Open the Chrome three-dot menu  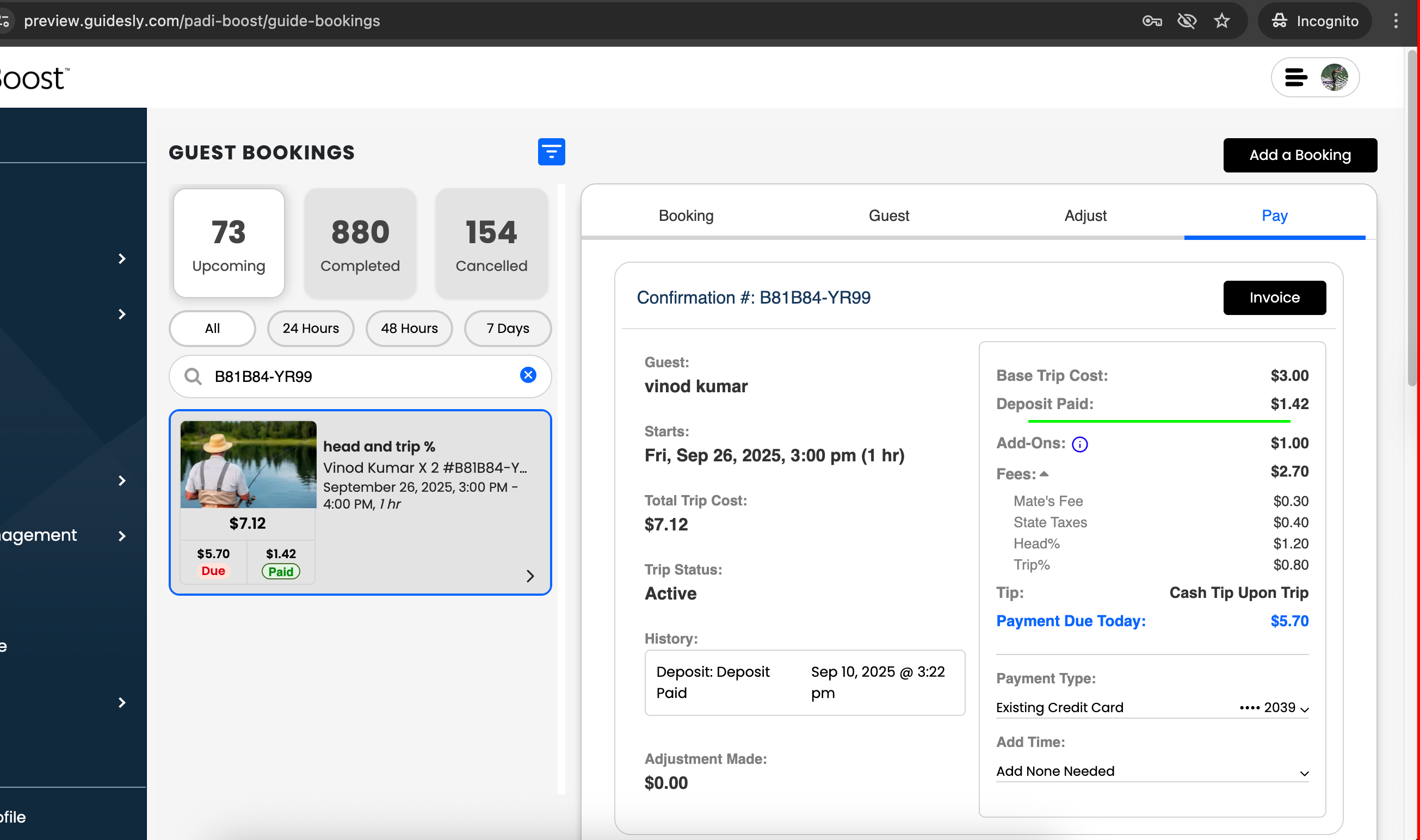(x=1395, y=21)
